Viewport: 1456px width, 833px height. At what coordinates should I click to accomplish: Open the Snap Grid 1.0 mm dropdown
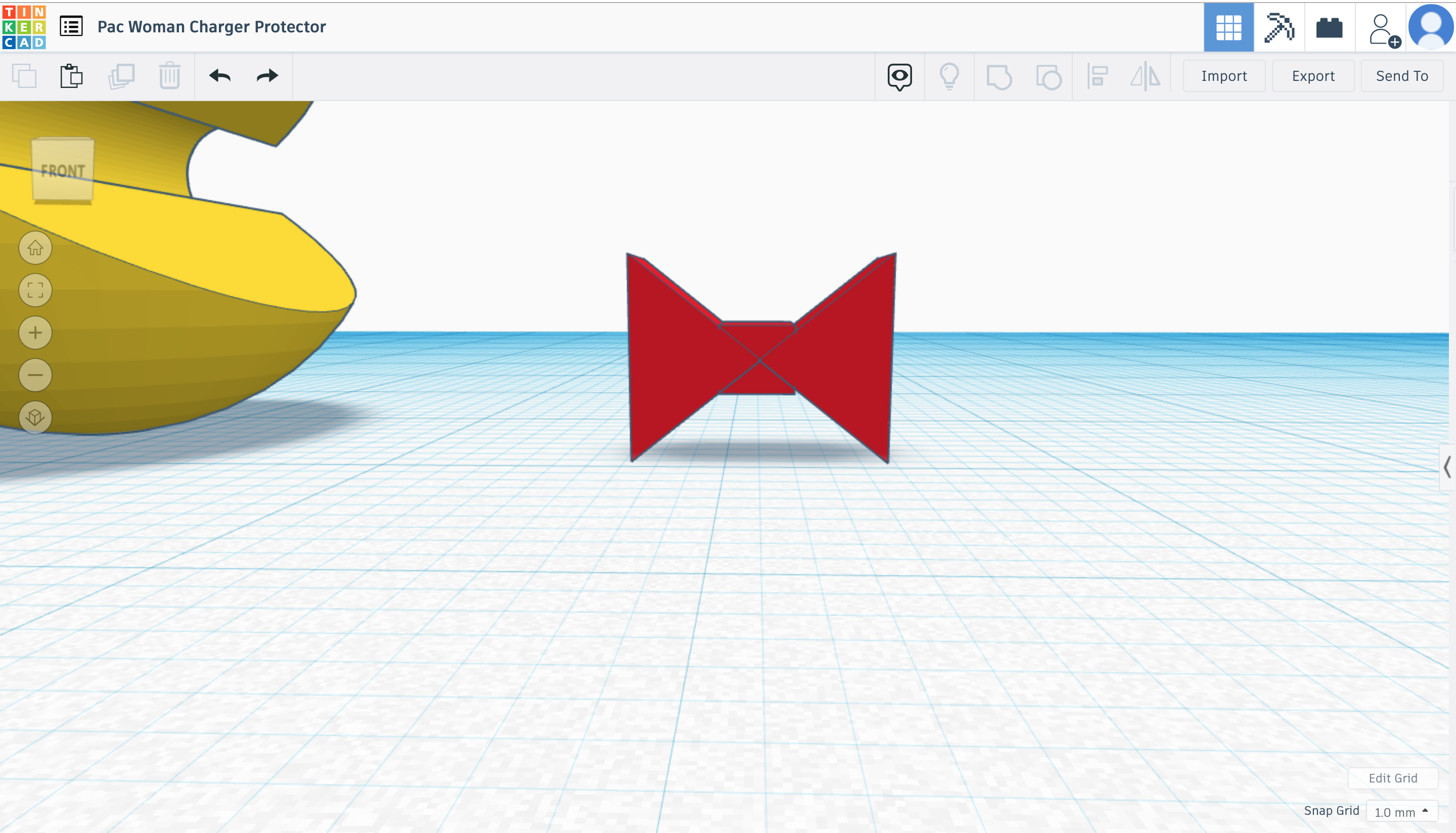[x=1401, y=812]
